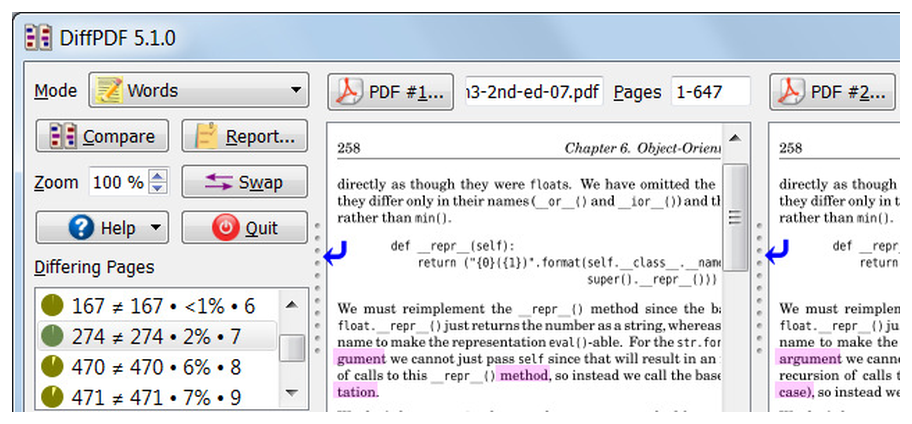This screenshot has height=424, width=912.
Task: Open the Mode dropdown showing Words
Action: pos(198,90)
